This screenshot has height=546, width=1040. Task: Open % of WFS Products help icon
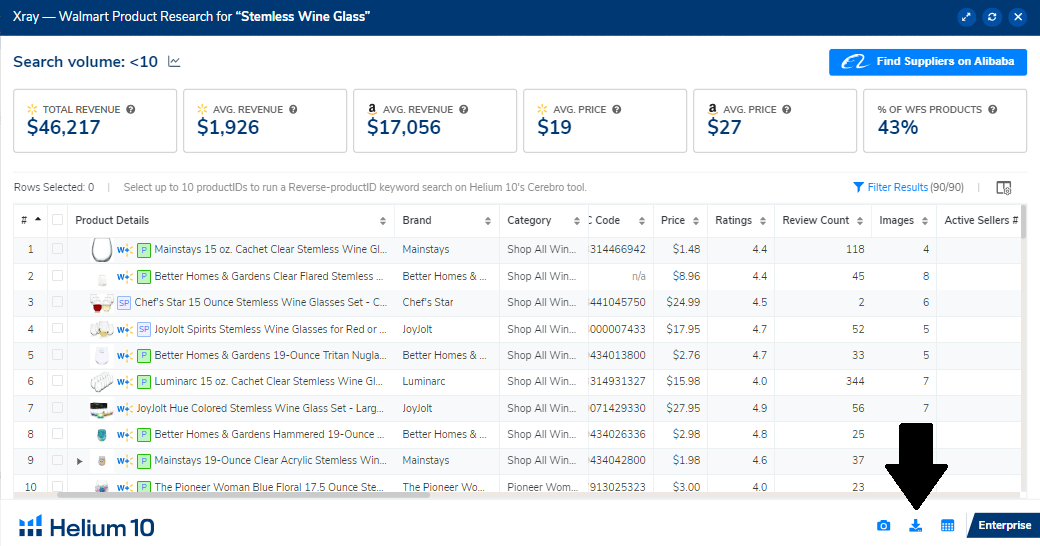pyautogui.click(x=993, y=109)
